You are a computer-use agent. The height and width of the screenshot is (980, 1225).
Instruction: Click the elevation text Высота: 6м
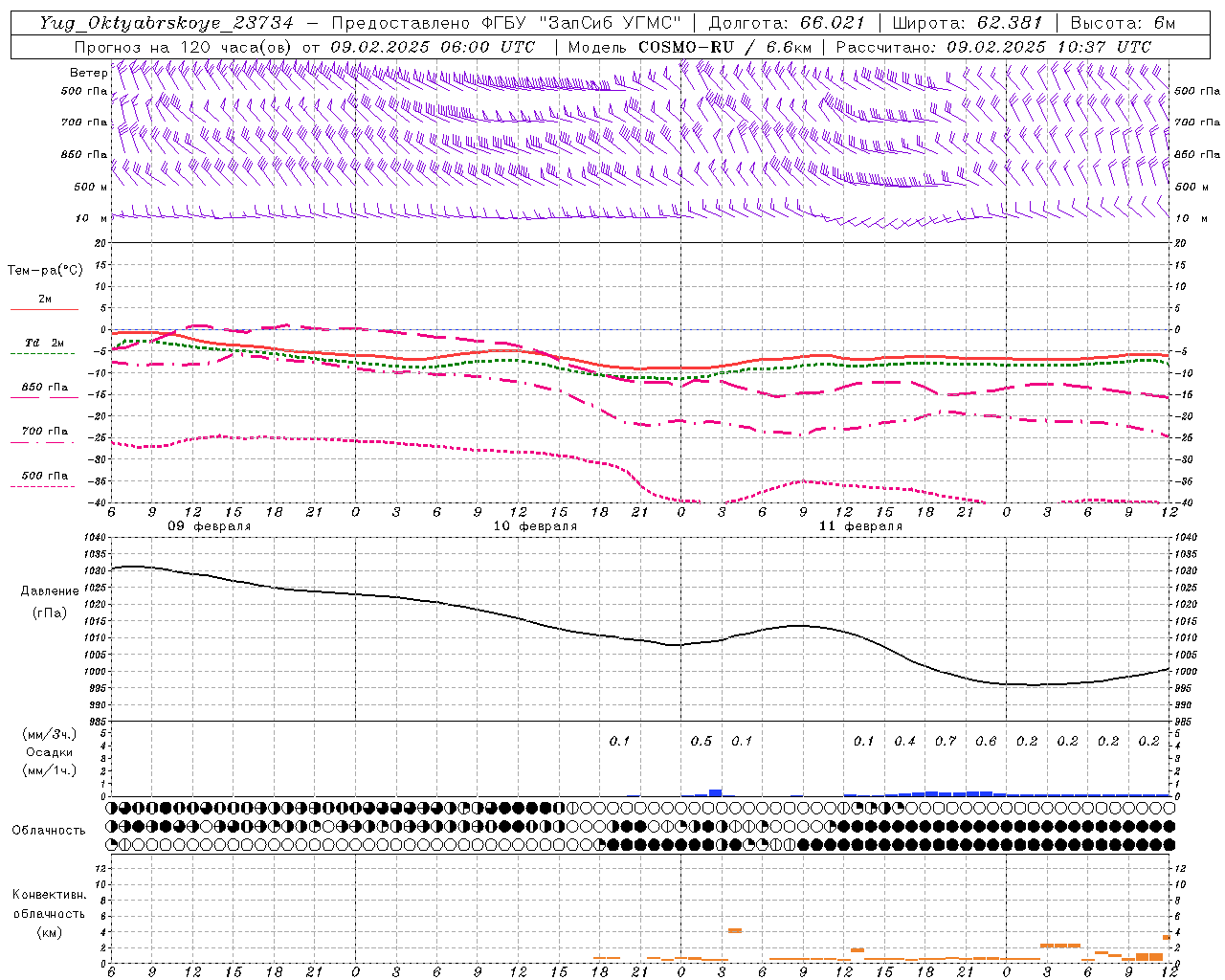coord(1123,23)
